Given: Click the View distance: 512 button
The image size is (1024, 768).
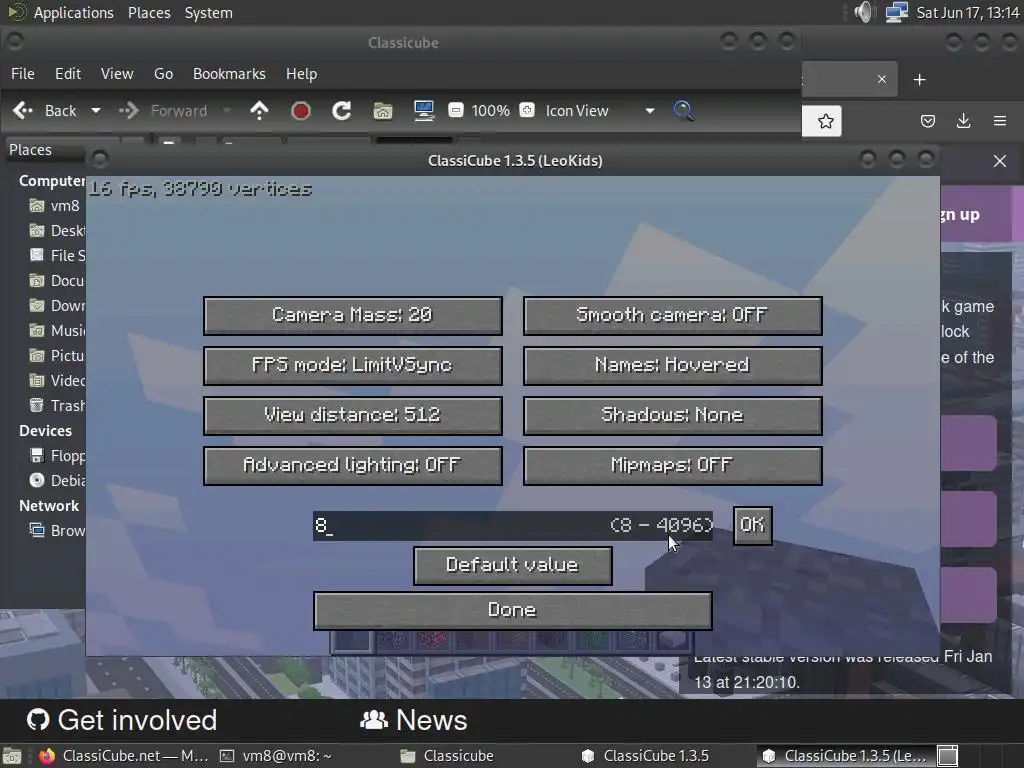Looking at the screenshot, I should (x=353, y=415).
